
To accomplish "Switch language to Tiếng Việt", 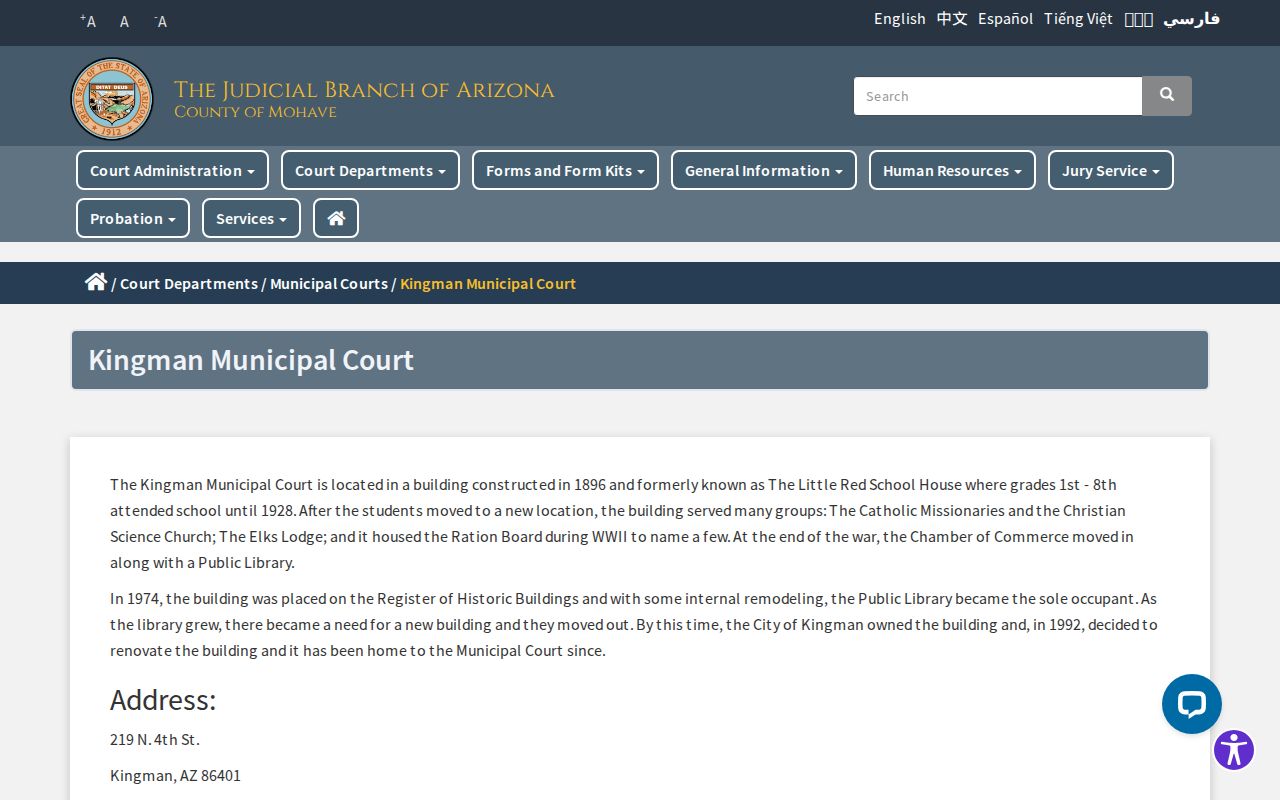I will (1078, 19).
